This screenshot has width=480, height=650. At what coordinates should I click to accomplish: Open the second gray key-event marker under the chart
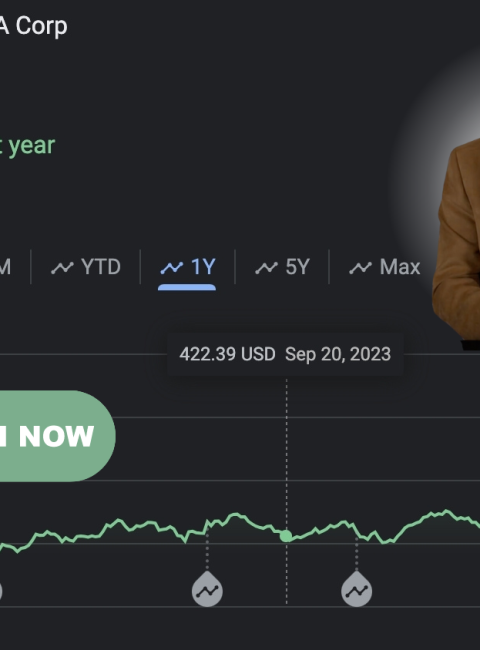[356, 589]
